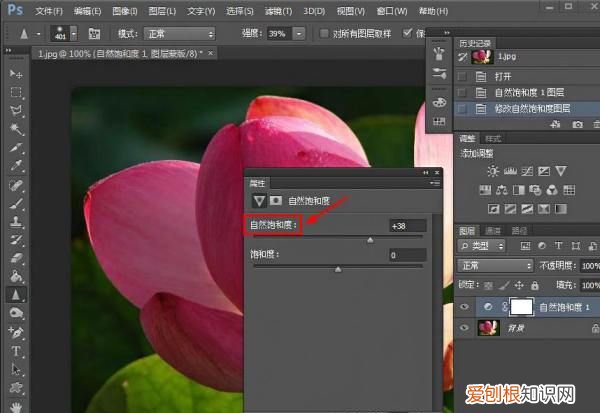Select the 打开 history state
The width and height of the screenshot is (600, 413).
pos(503,75)
